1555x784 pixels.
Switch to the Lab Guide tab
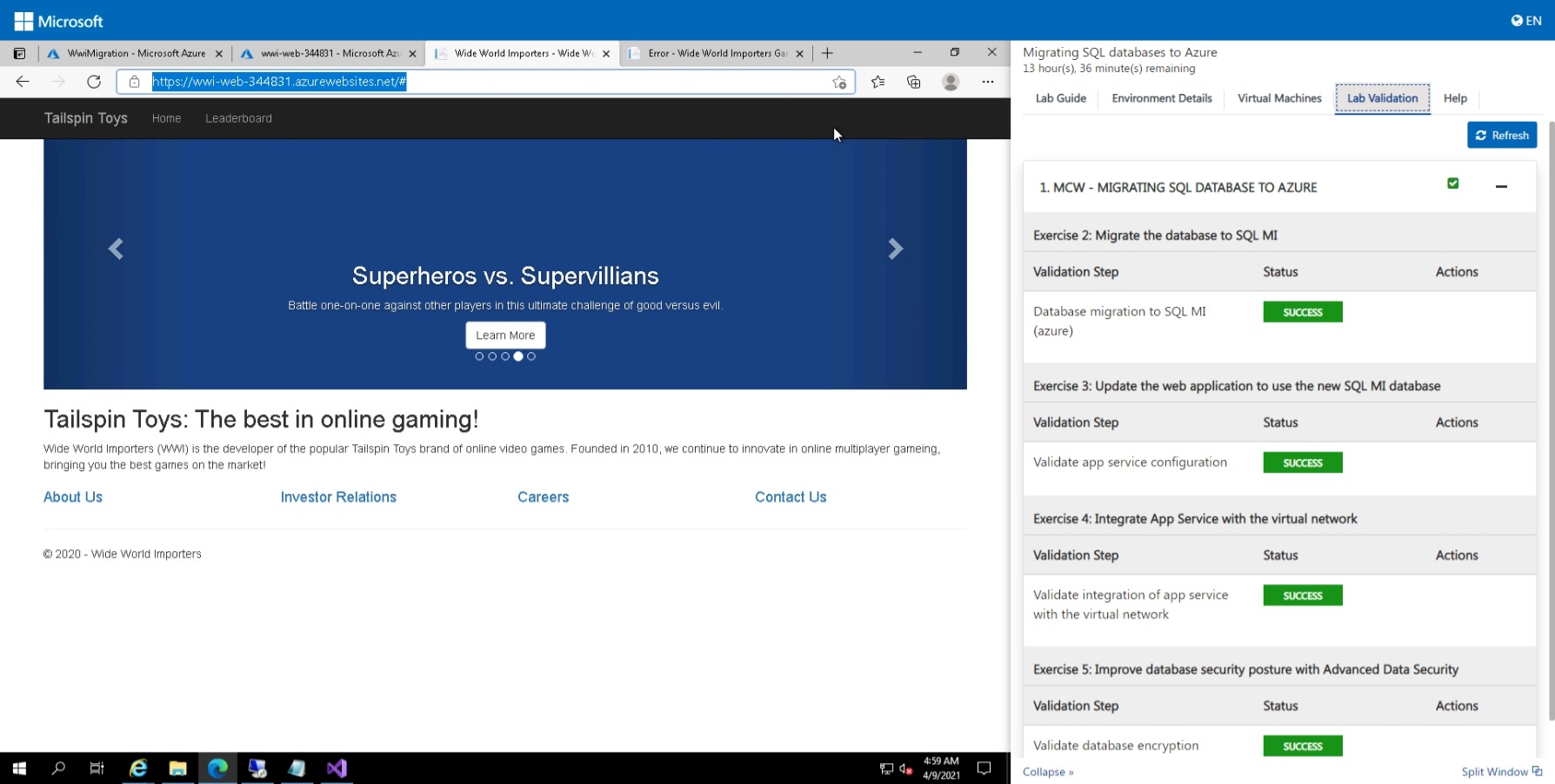click(x=1060, y=98)
